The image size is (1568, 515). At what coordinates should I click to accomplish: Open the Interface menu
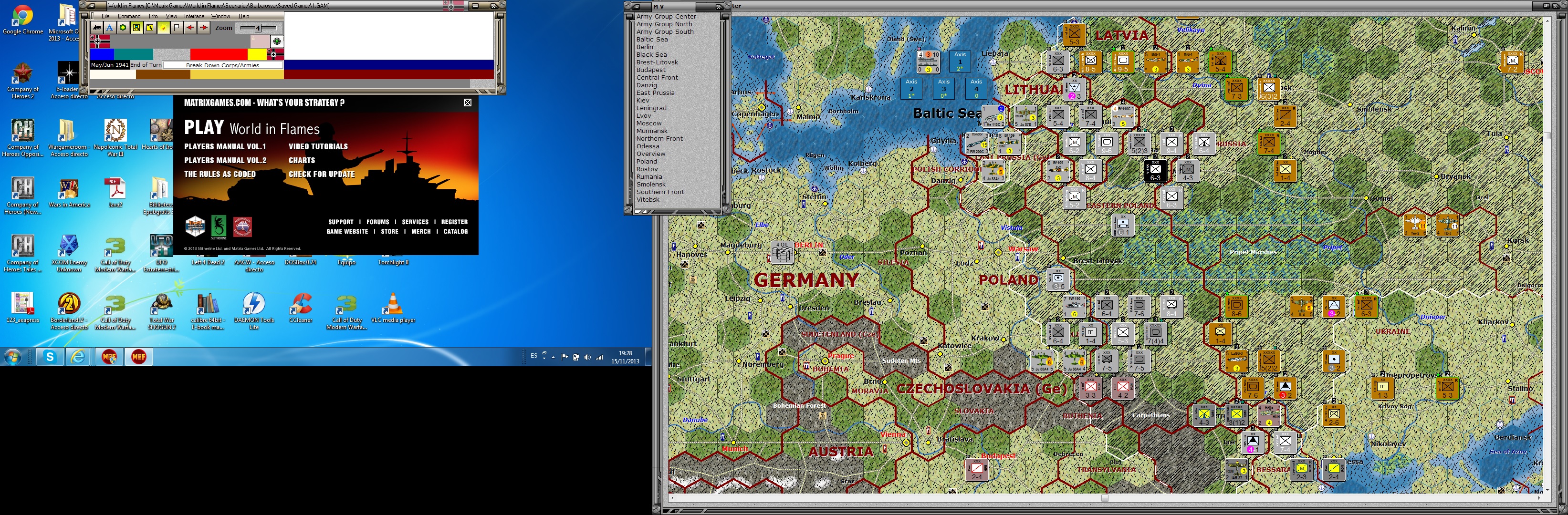click(194, 16)
